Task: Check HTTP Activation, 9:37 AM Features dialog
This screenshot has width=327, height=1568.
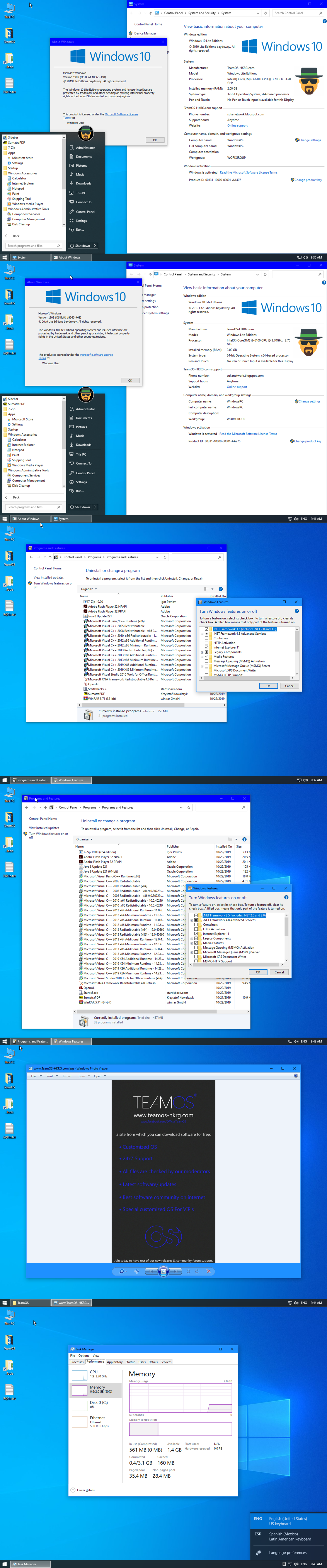Action: [206, 643]
